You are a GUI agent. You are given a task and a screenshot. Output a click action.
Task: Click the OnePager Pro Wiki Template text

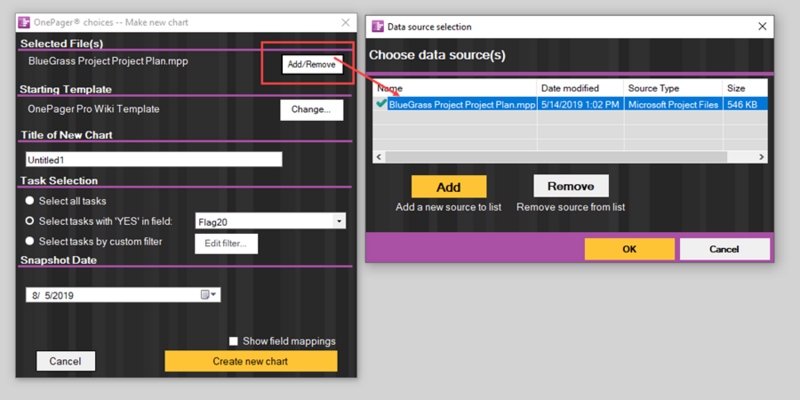[x=94, y=109]
